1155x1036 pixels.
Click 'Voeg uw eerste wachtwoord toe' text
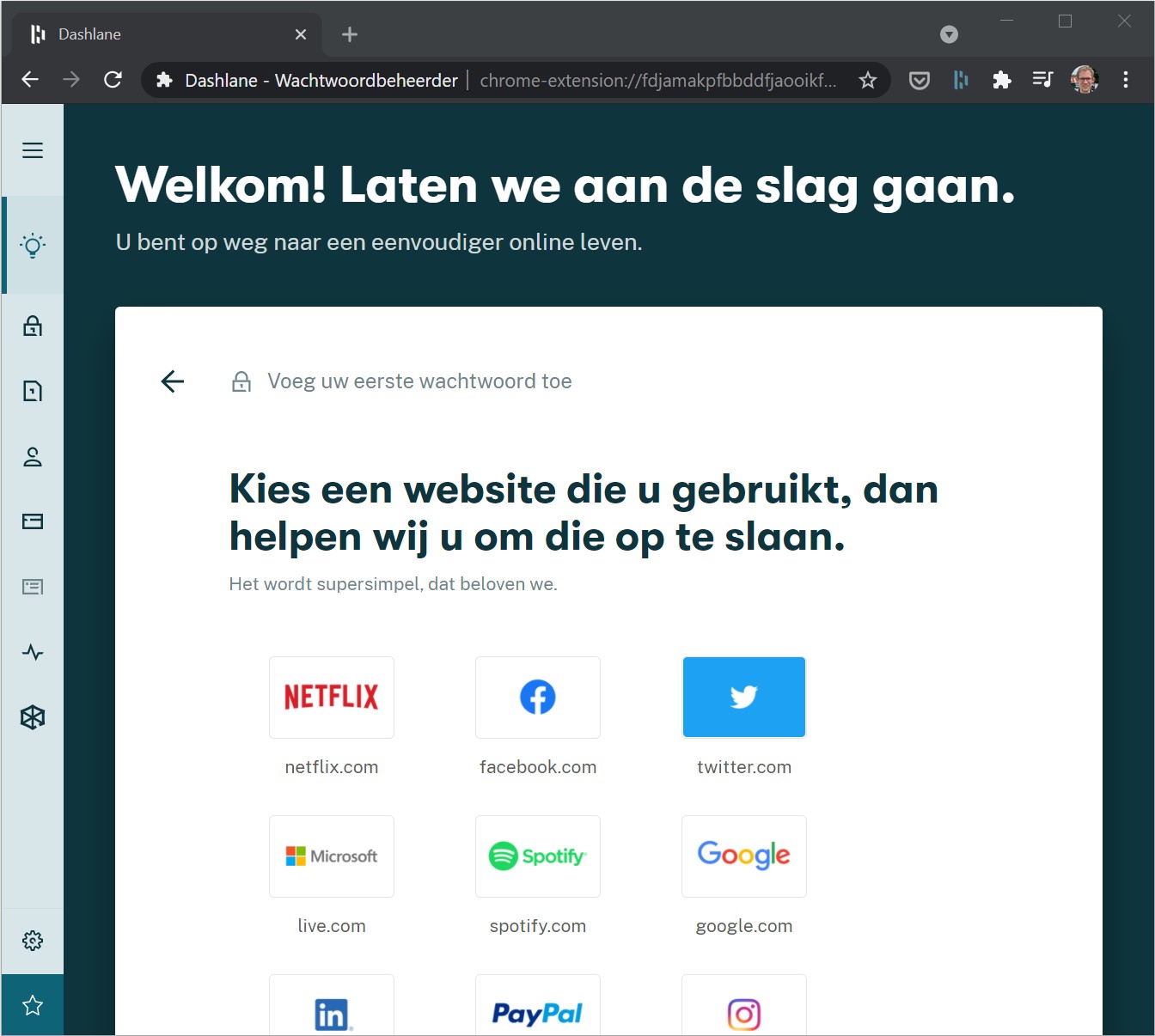[419, 381]
